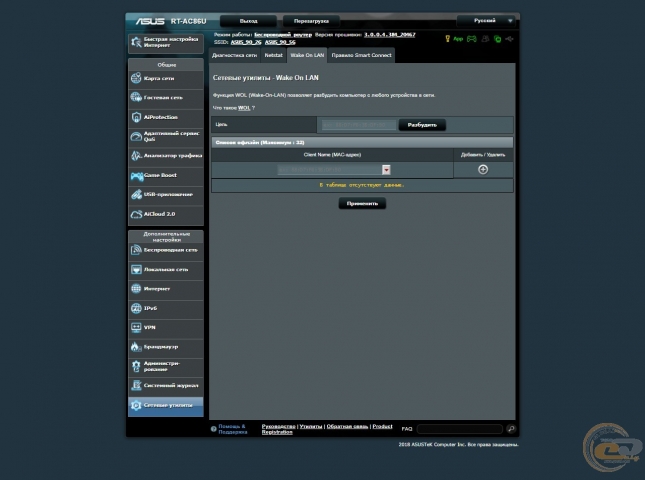Click the plus icon under Добавить / Удалить

click(x=483, y=169)
